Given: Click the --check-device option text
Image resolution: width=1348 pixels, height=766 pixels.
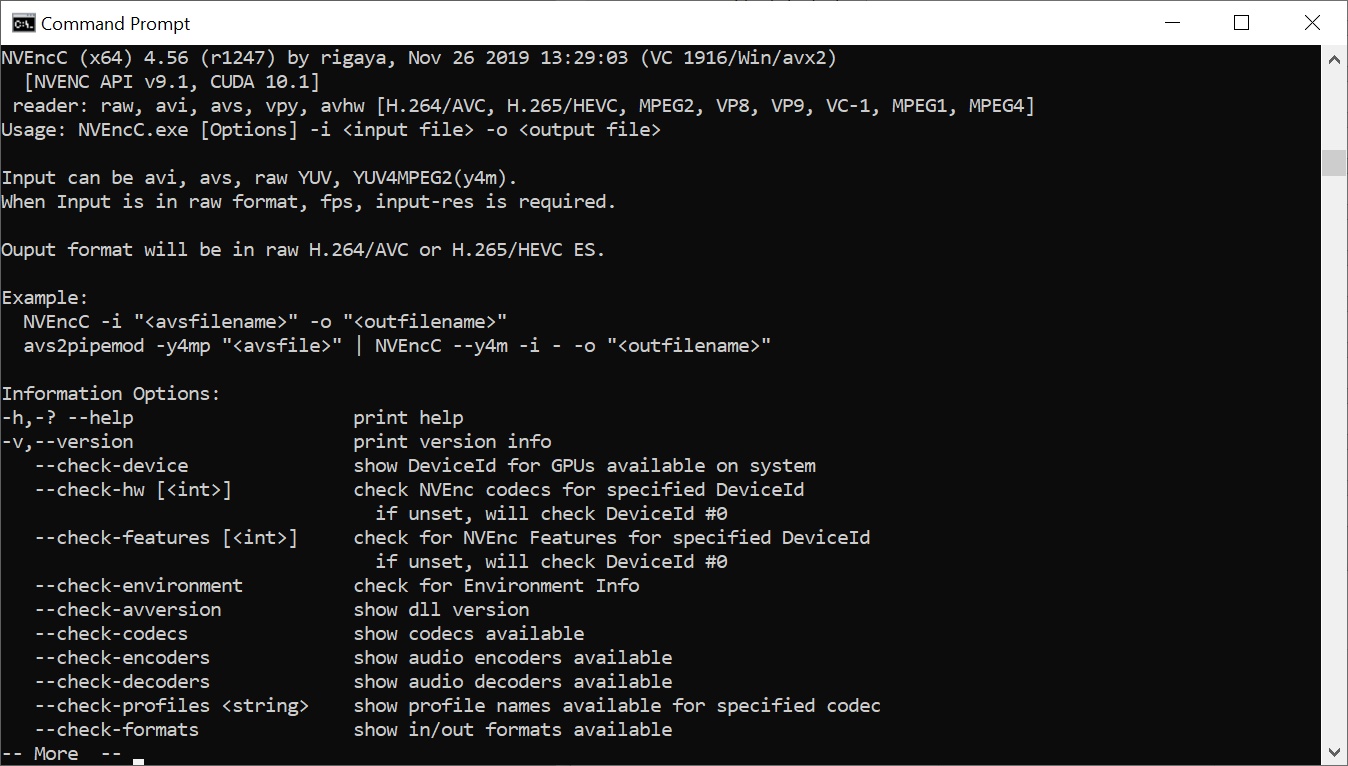Looking at the screenshot, I should [111, 466].
